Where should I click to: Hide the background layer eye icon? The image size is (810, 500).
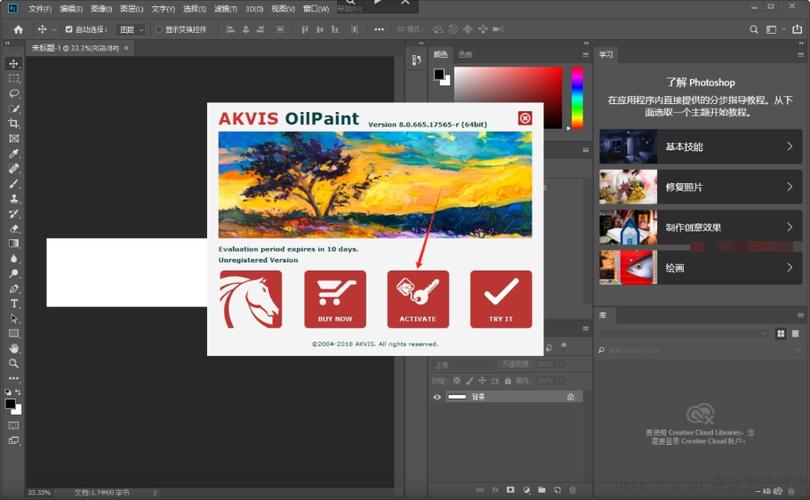(x=437, y=397)
